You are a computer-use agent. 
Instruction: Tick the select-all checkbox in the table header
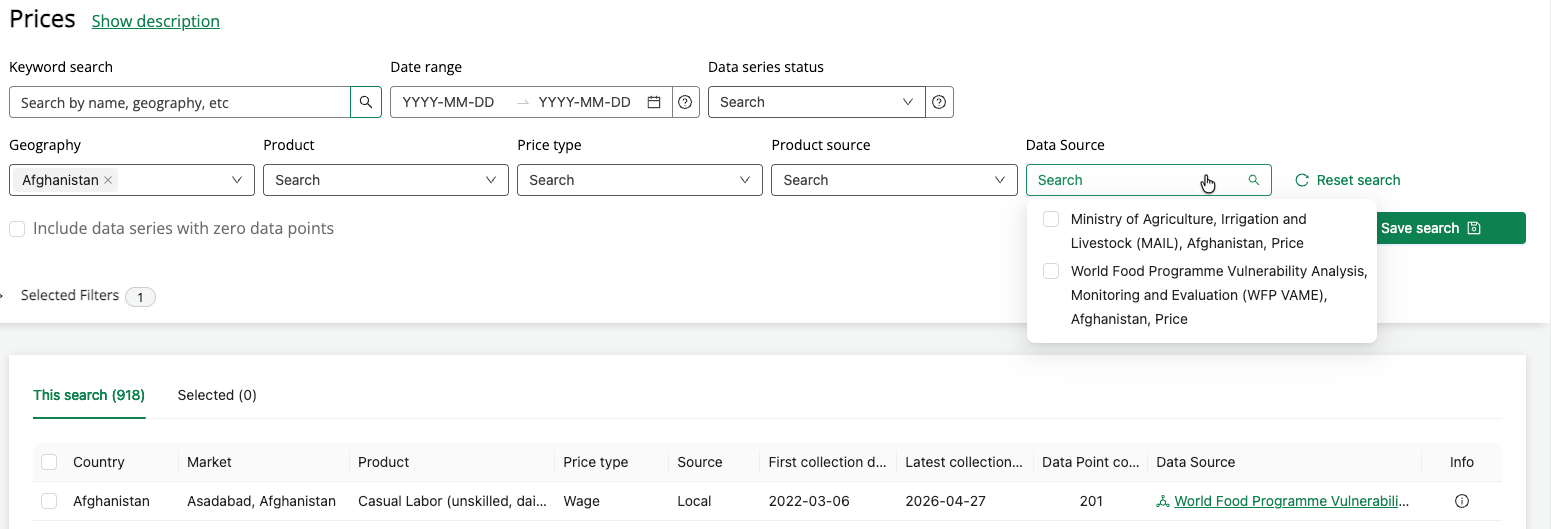click(x=49, y=462)
